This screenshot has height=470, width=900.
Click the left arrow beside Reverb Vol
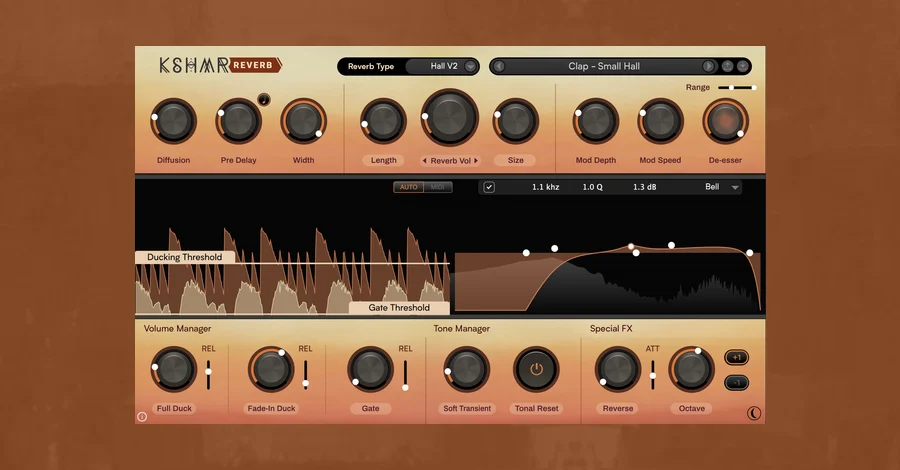(424, 161)
